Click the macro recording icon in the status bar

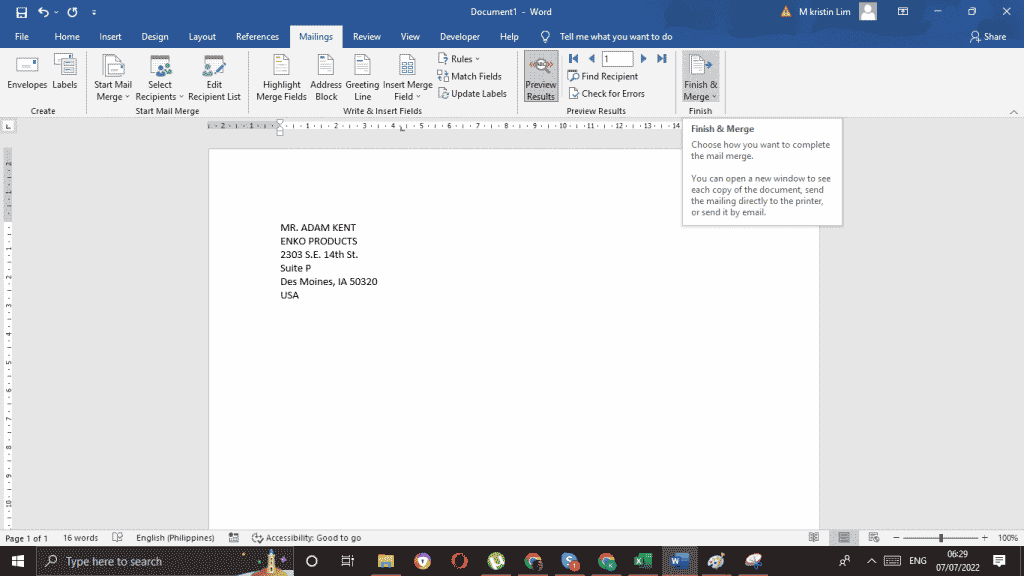(x=234, y=537)
